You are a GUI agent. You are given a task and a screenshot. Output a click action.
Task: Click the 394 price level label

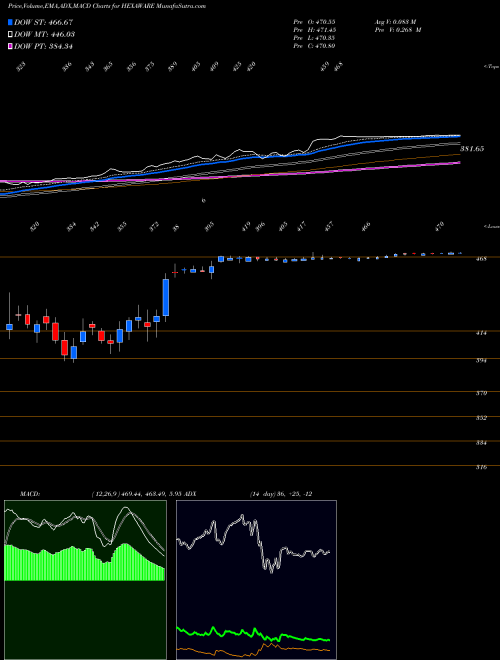[482, 361]
